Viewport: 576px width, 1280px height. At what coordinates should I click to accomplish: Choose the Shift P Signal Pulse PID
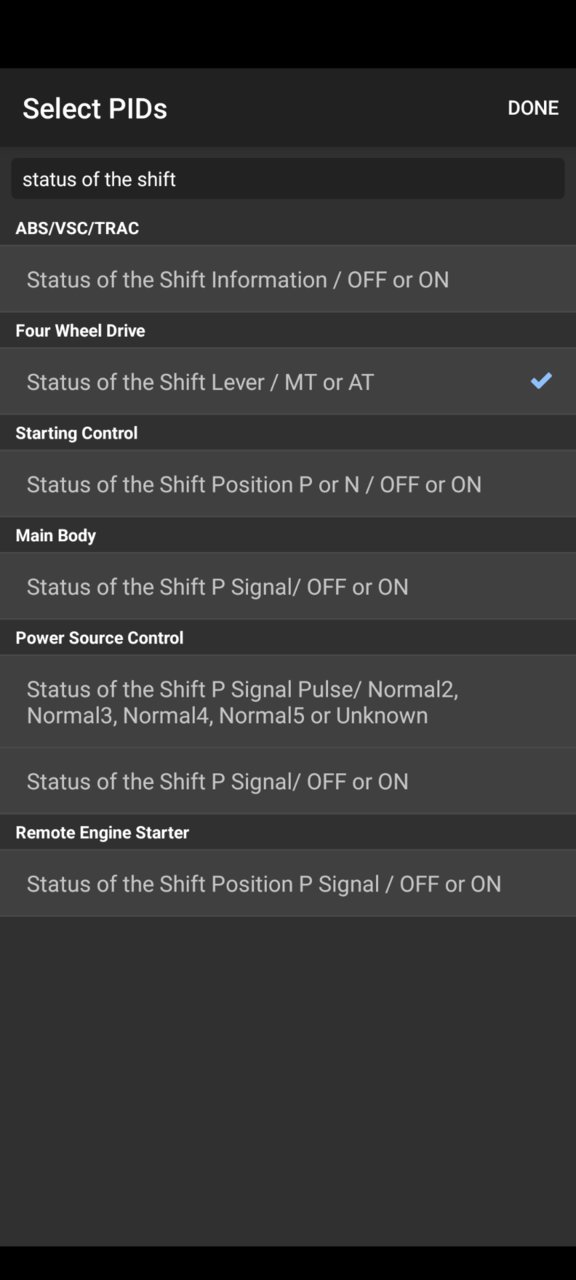[288, 702]
